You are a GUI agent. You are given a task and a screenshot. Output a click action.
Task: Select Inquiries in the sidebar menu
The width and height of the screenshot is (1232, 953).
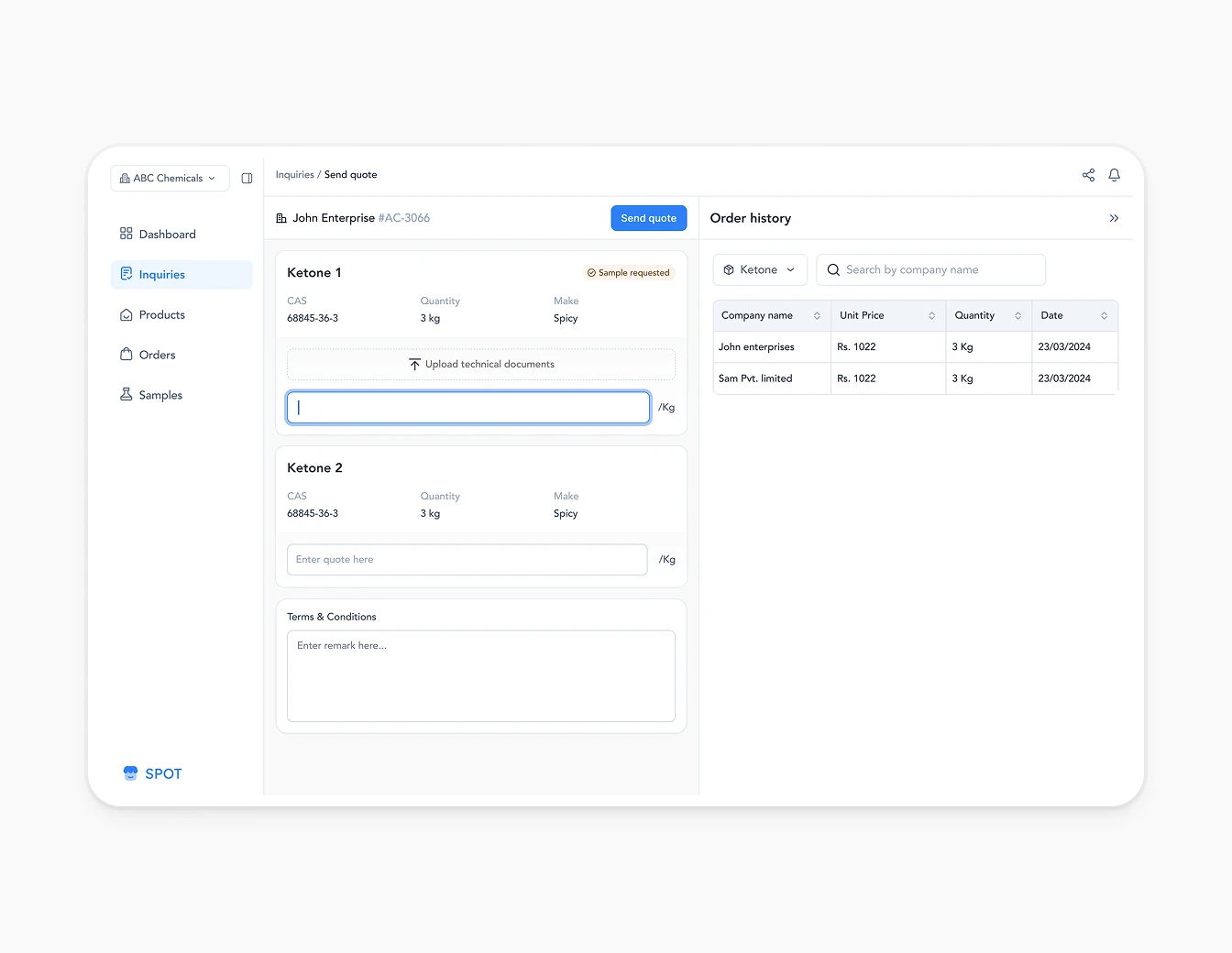click(163, 274)
